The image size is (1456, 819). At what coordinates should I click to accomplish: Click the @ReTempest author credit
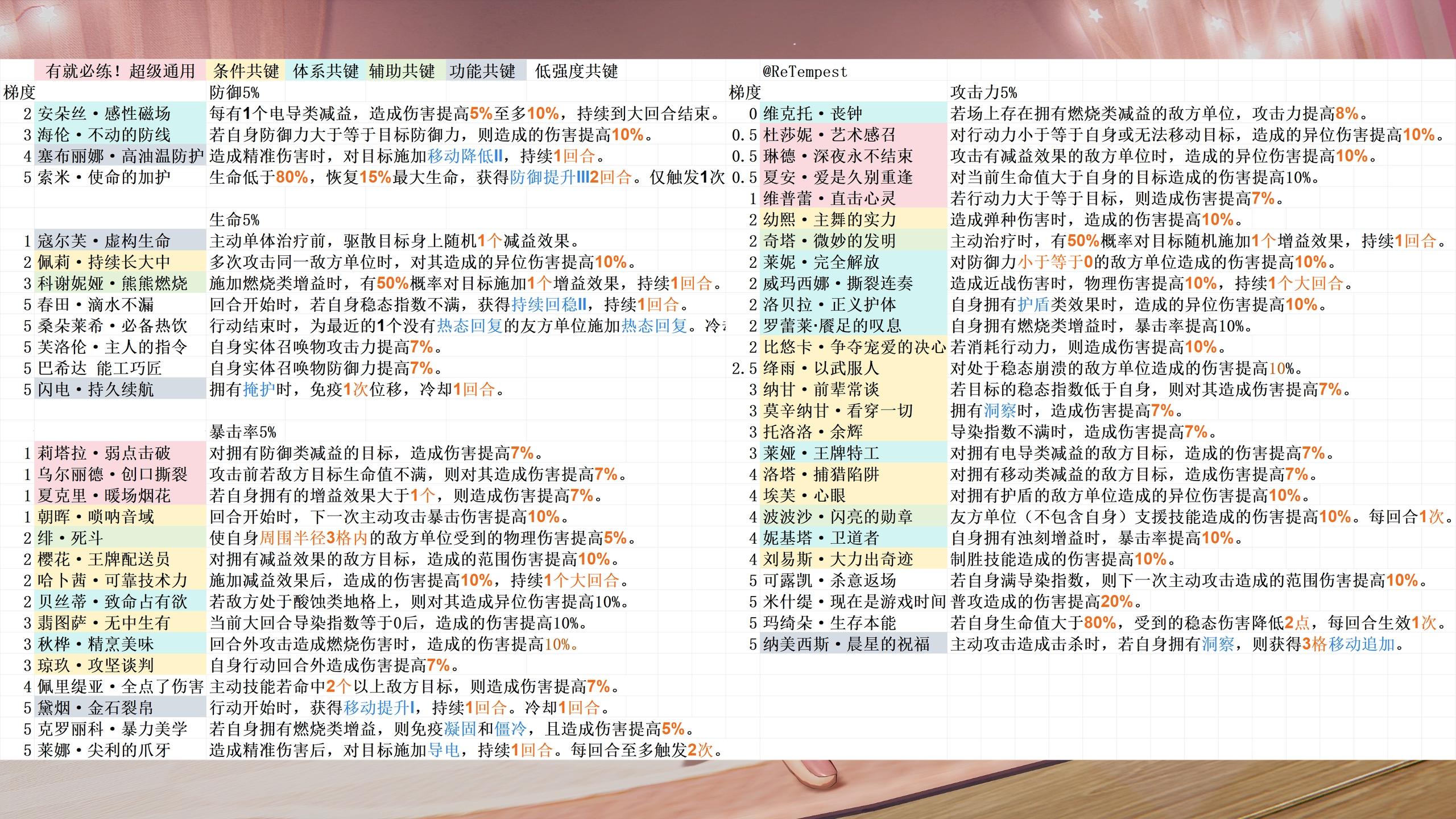coord(805,72)
